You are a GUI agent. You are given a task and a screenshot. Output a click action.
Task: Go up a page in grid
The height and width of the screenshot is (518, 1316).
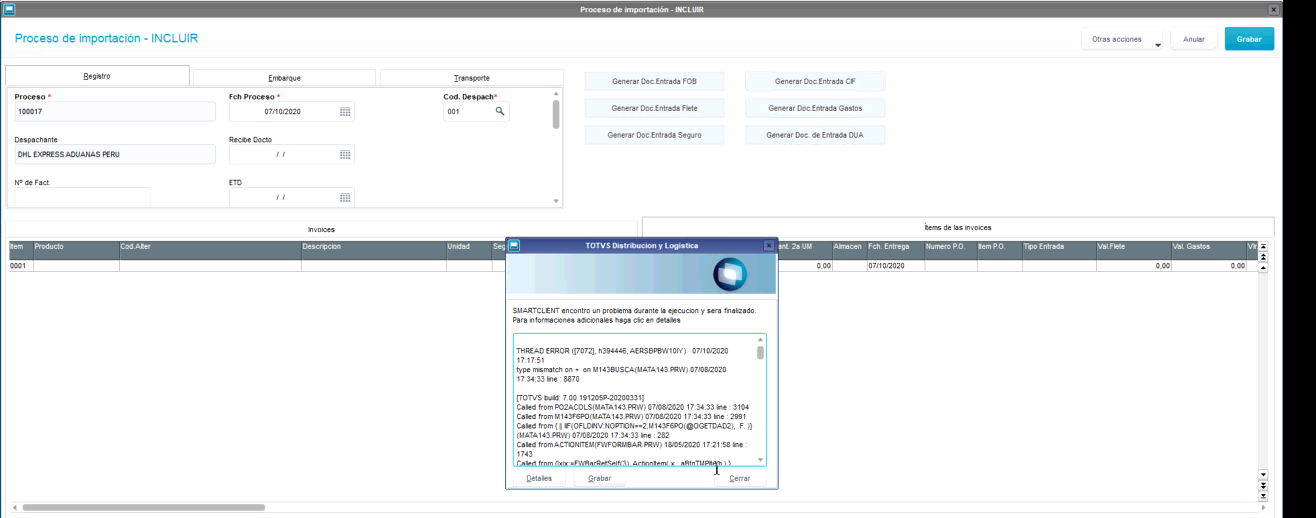click(x=1263, y=256)
